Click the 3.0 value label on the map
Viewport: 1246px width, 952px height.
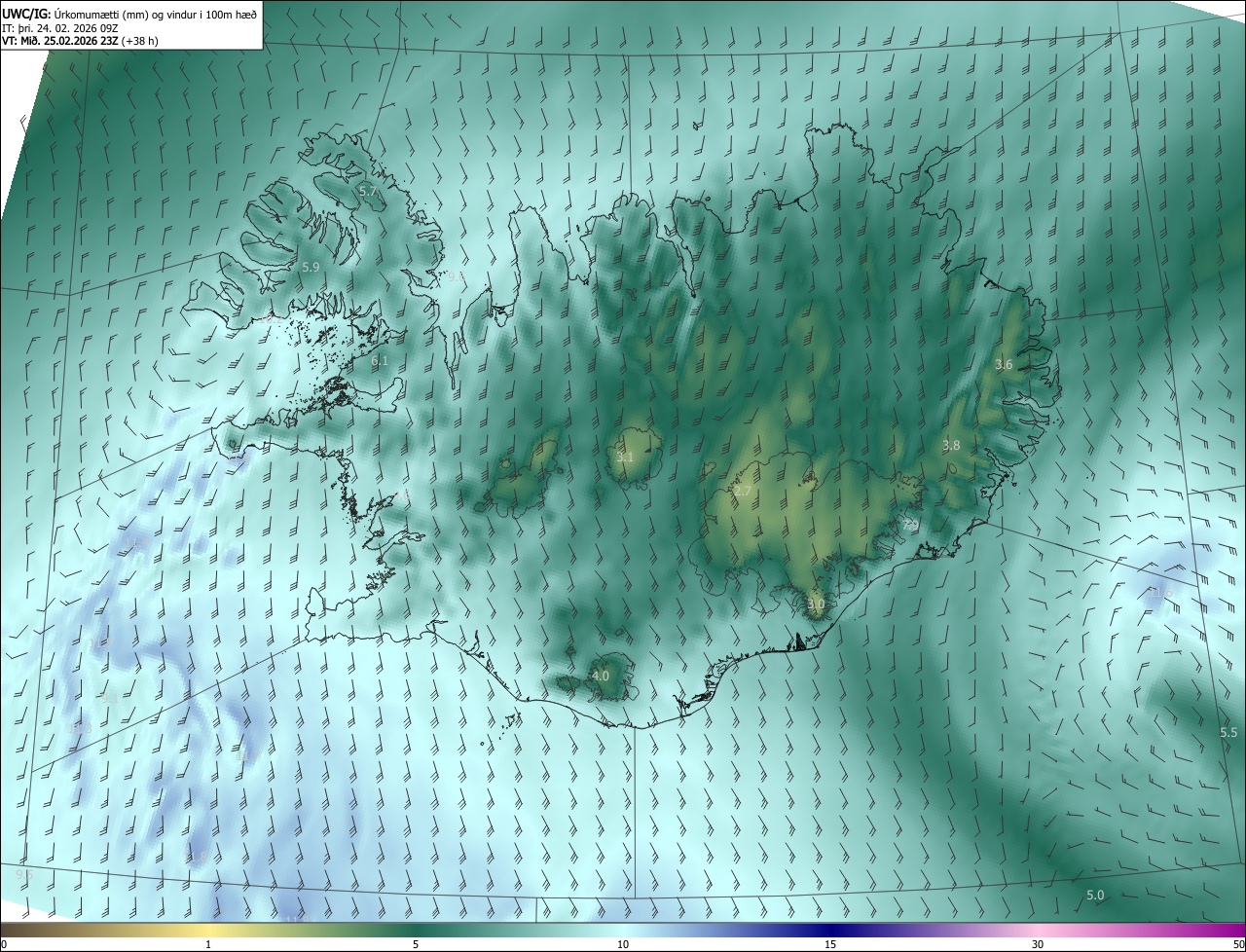tap(816, 604)
